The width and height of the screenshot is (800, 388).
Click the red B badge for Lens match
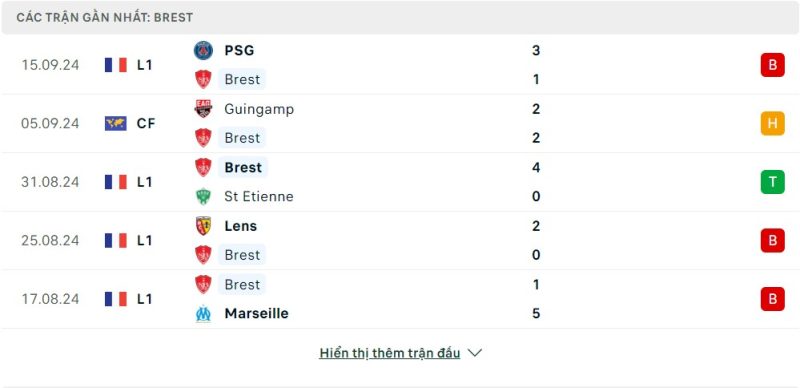pos(772,240)
